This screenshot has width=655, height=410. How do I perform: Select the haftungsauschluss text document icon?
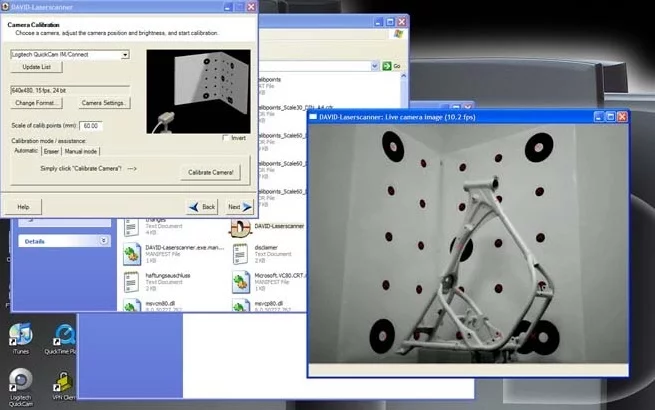[132, 282]
